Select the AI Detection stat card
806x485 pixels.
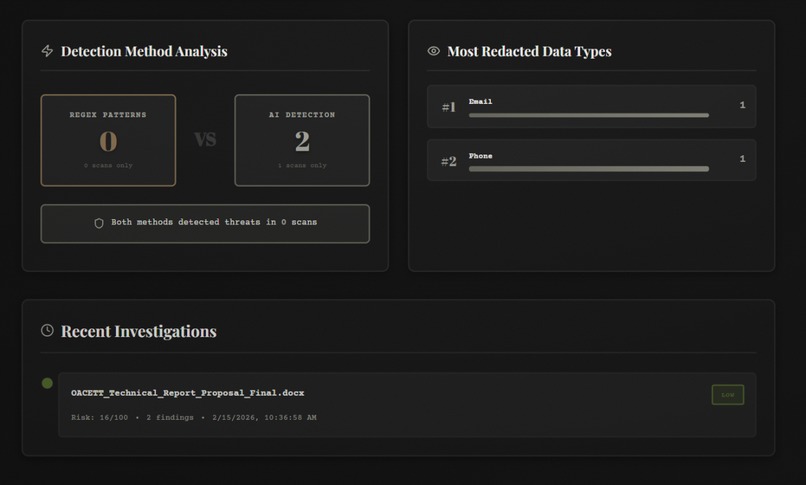click(x=302, y=140)
